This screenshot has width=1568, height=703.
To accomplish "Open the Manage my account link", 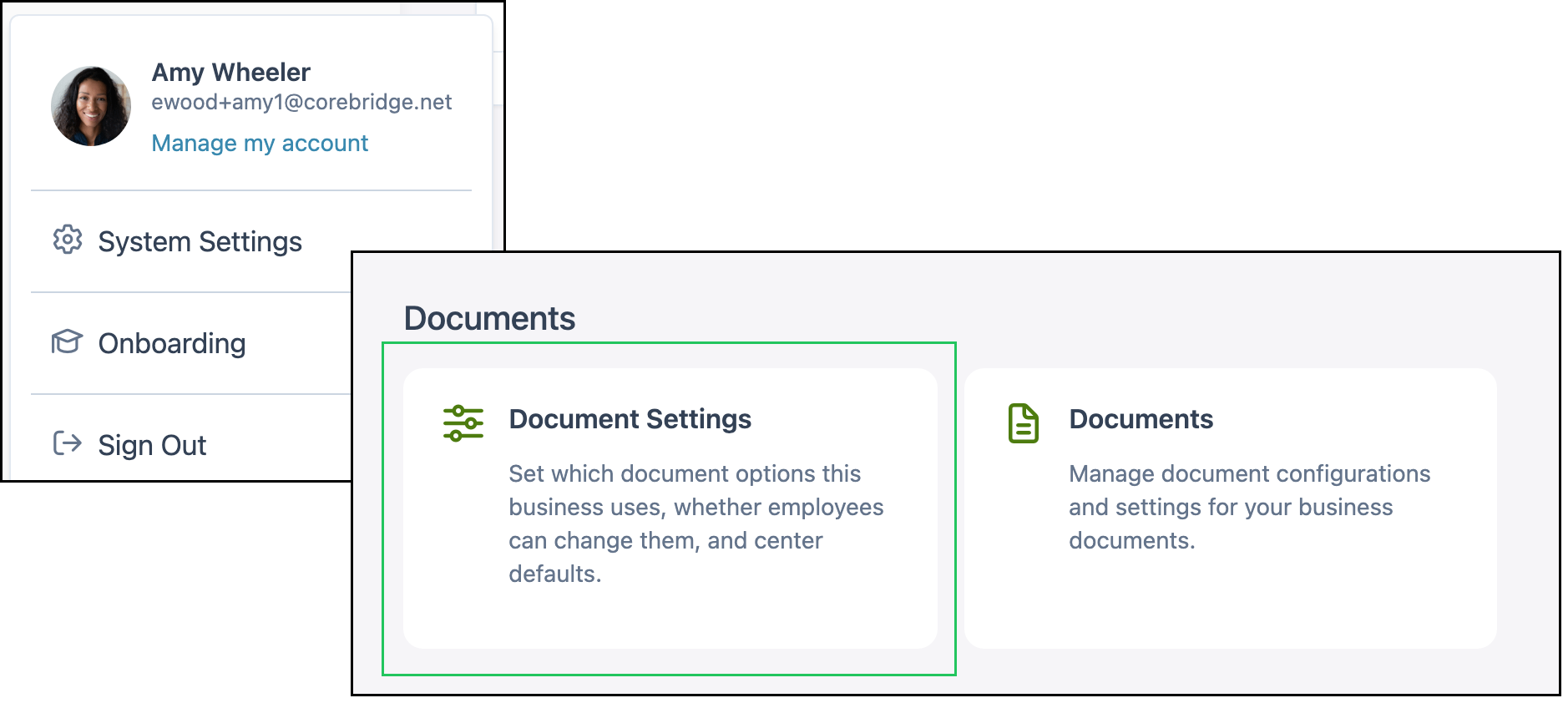I will click(x=260, y=144).
